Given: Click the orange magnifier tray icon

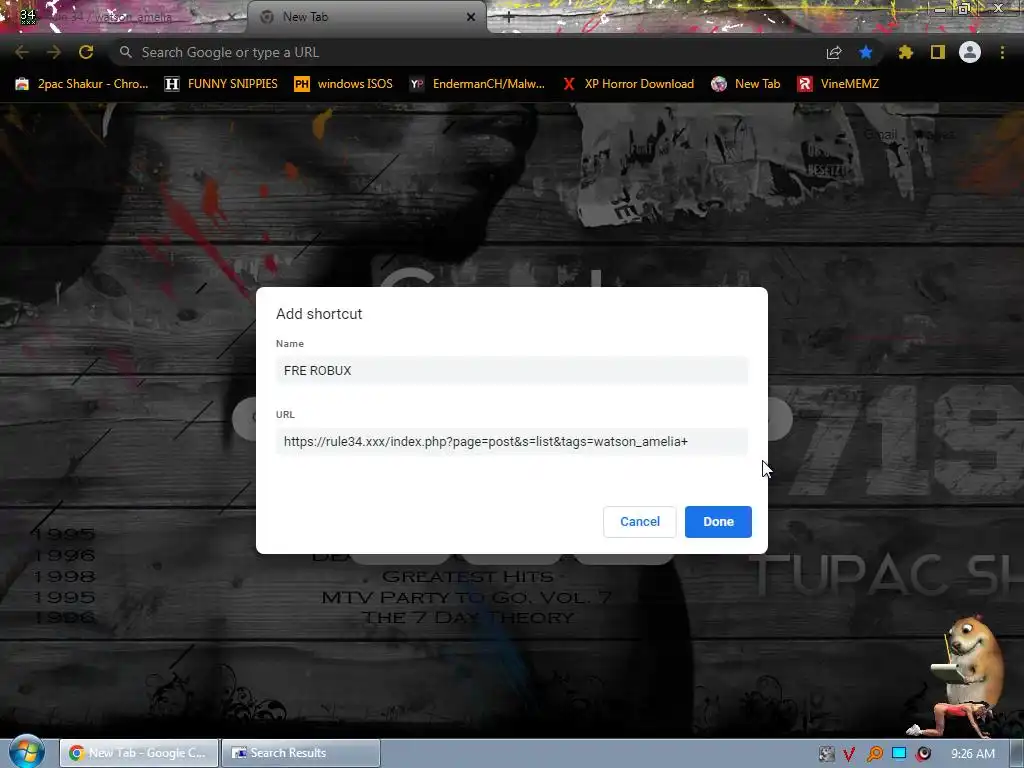Looking at the screenshot, I should click(874, 754).
